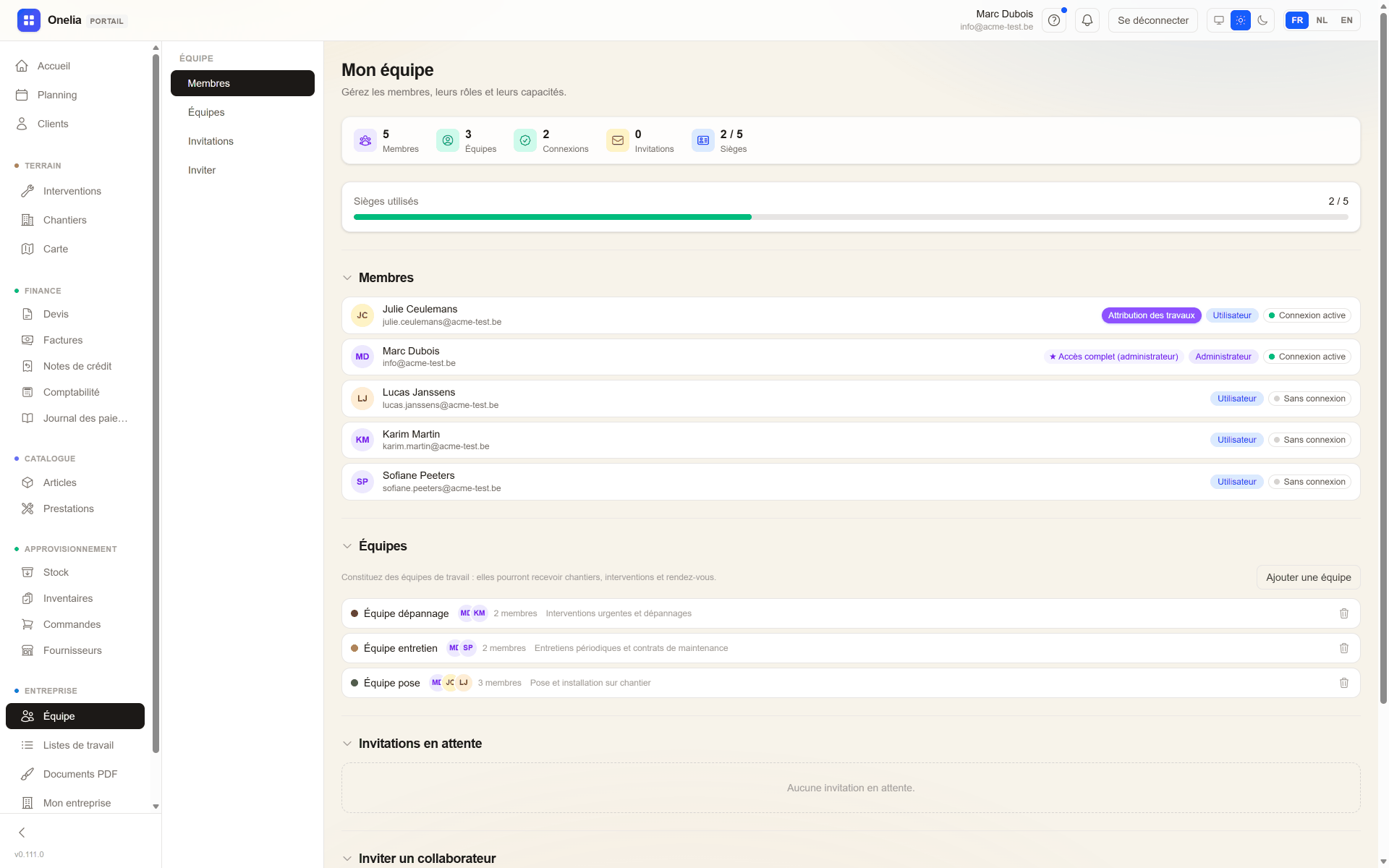Click Équipe dépannage brown color dot
Screen dimensions: 1389x868
point(354,613)
